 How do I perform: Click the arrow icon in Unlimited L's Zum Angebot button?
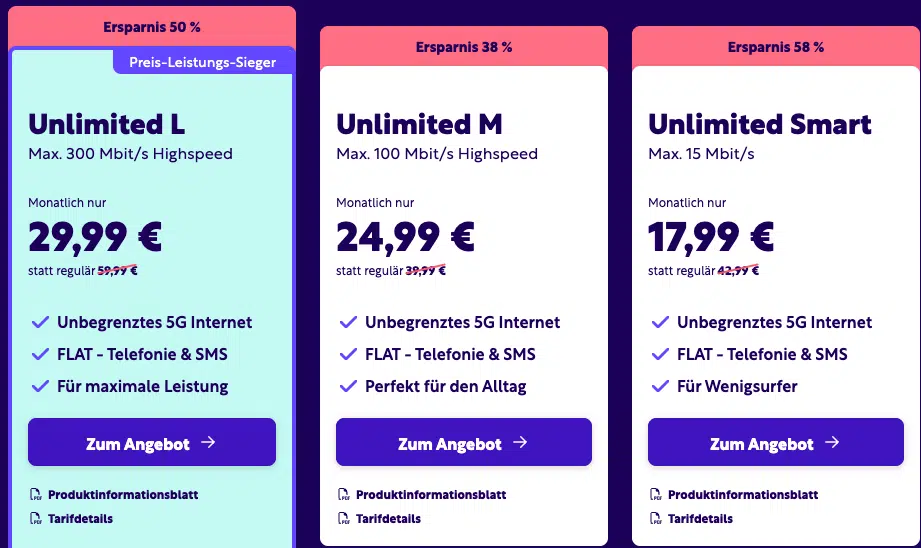coord(209,442)
